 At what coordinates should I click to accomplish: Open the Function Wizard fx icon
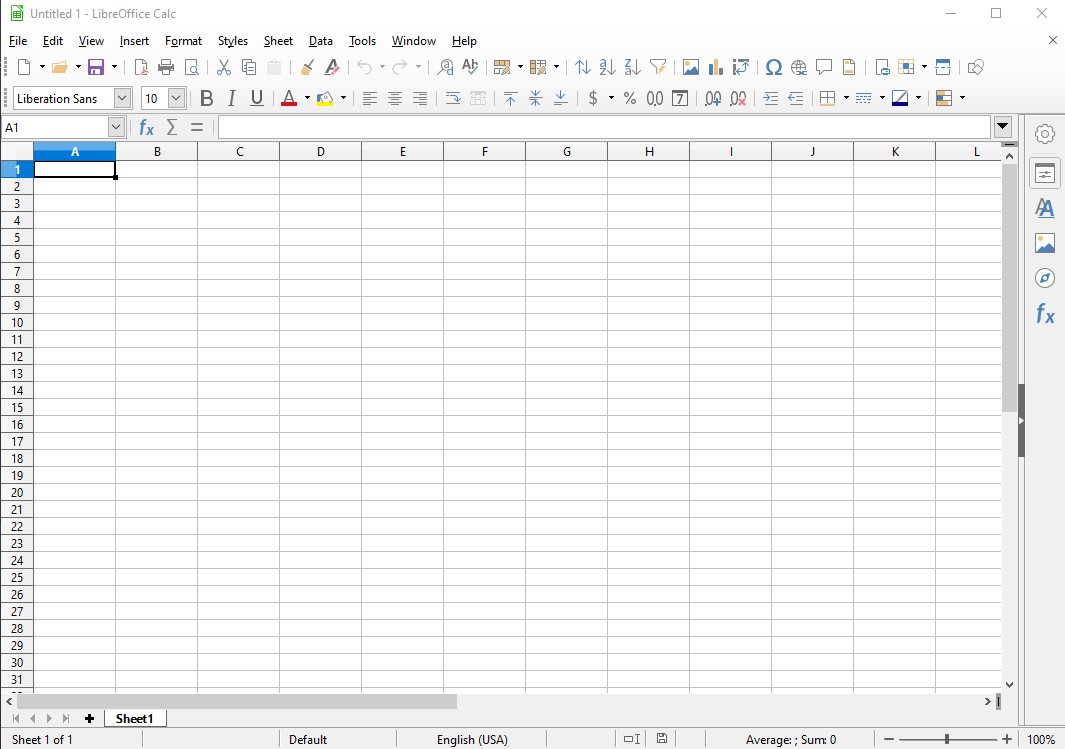[x=146, y=127]
